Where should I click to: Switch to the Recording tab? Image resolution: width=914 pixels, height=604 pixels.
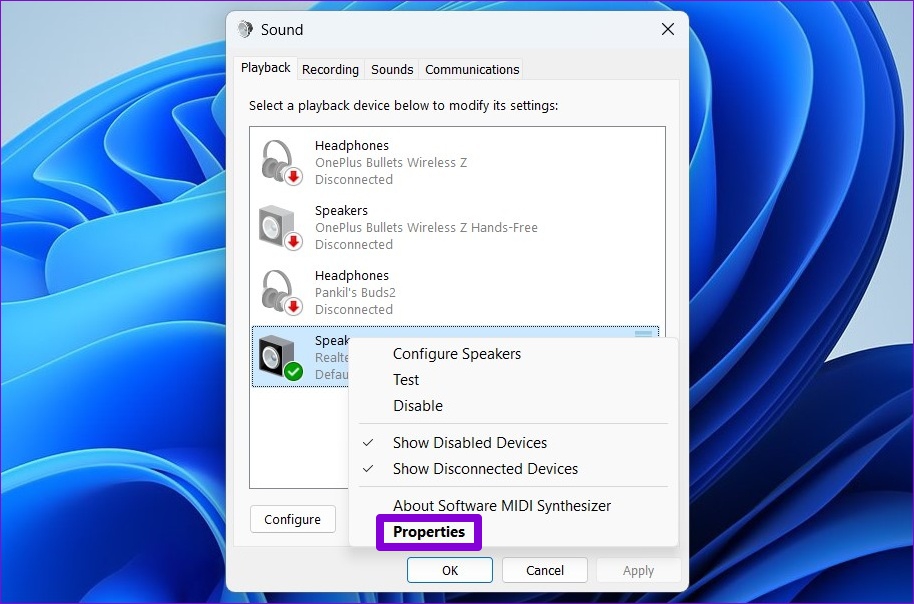click(x=330, y=69)
